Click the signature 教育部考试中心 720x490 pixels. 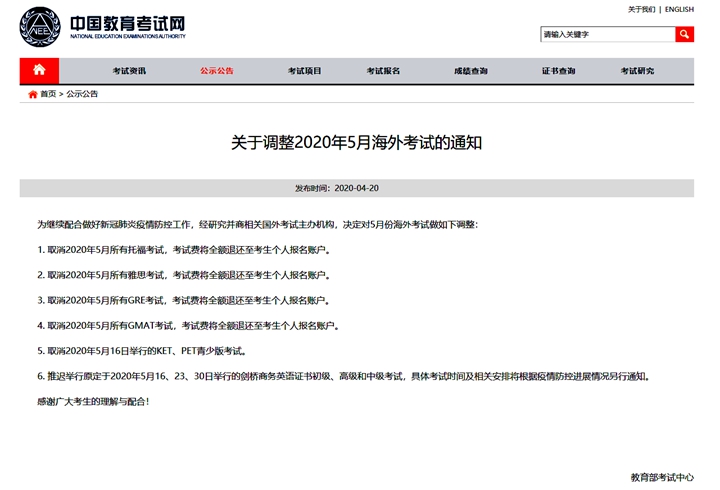tap(662, 478)
